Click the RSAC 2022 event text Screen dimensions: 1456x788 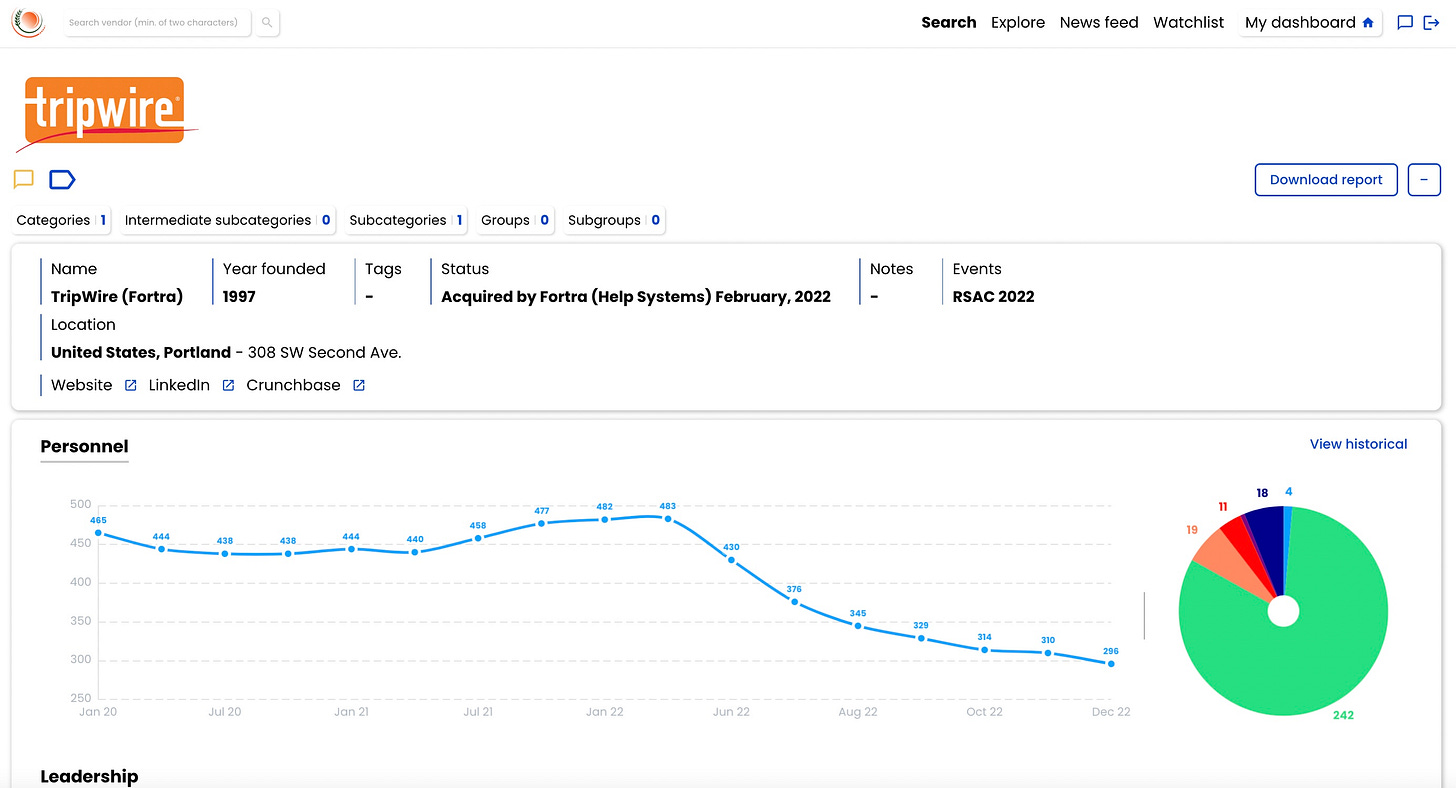point(993,296)
